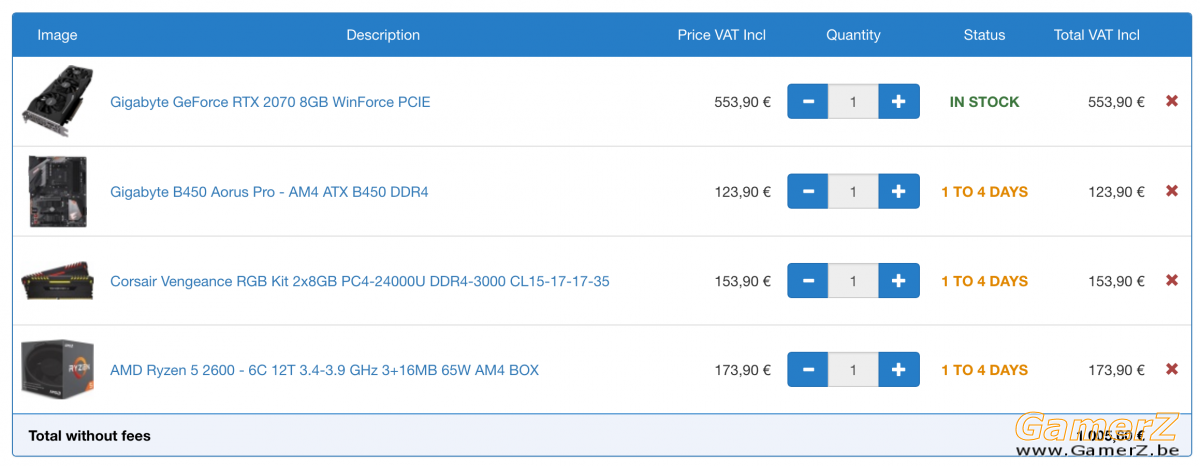Click the 123,90 € row total

1116,192
